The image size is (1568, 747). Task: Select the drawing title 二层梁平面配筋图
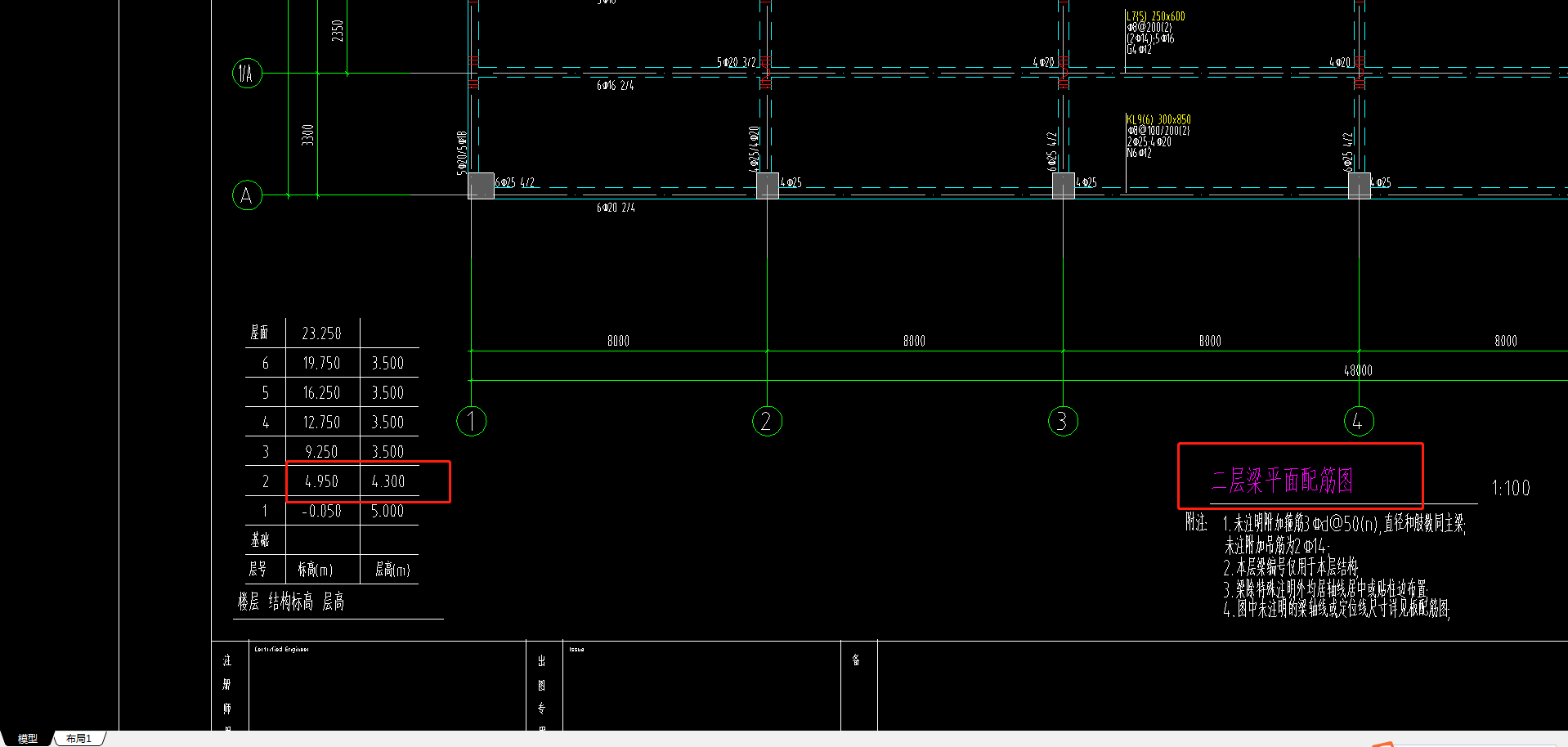point(1282,481)
